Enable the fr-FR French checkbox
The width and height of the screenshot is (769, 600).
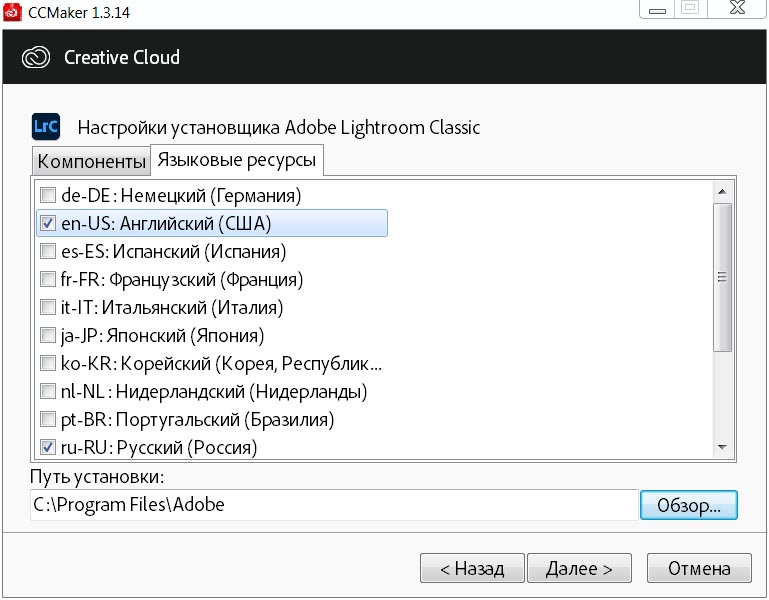click(x=48, y=279)
